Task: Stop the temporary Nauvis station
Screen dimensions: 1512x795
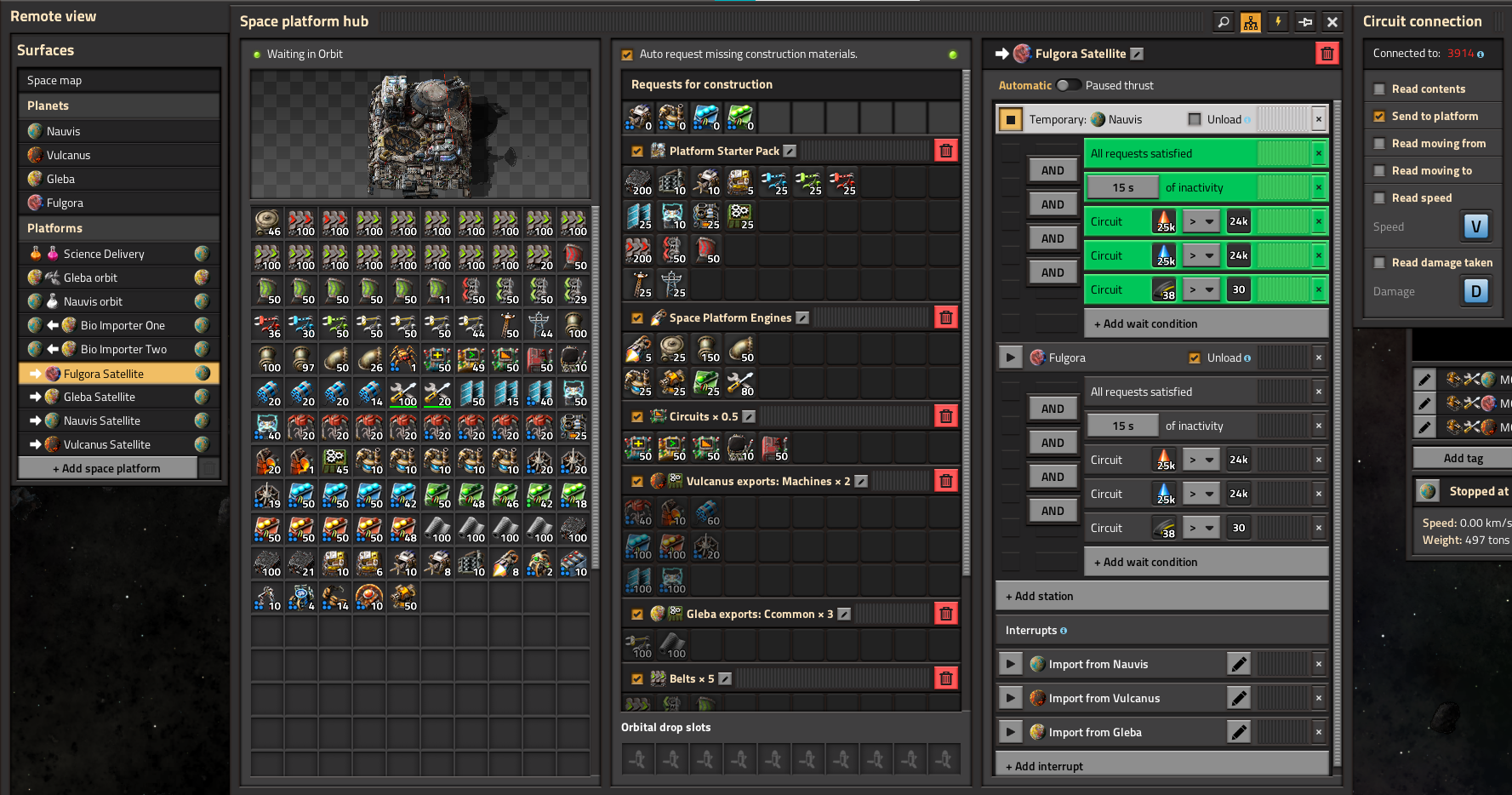Action: (1010, 119)
